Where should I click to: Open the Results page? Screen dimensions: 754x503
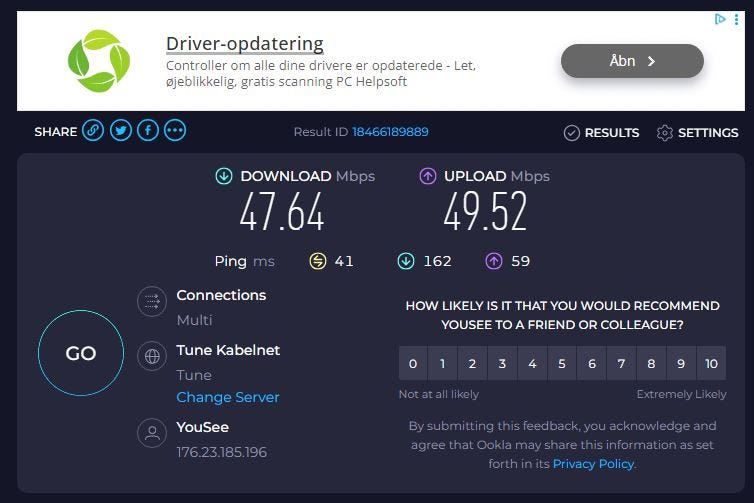601,132
